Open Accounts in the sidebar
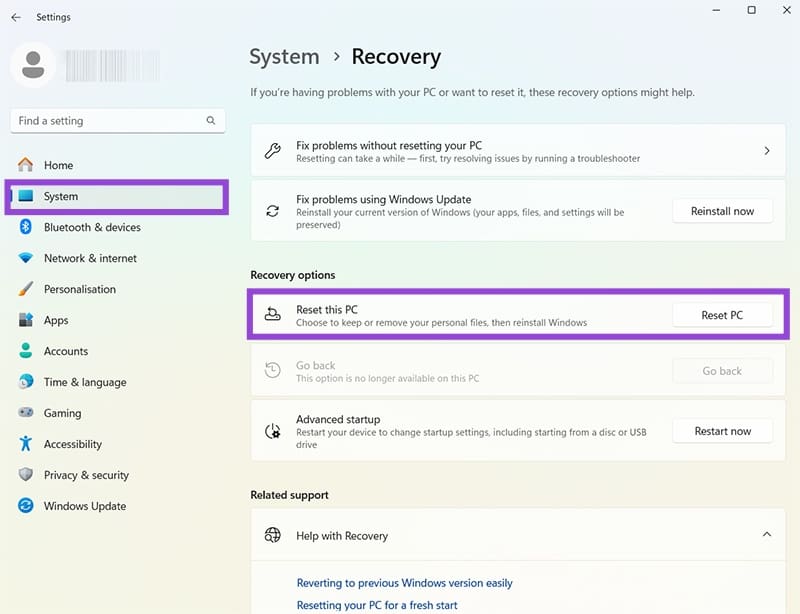This screenshot has width=800, height=614. click(x=66, y=351)
